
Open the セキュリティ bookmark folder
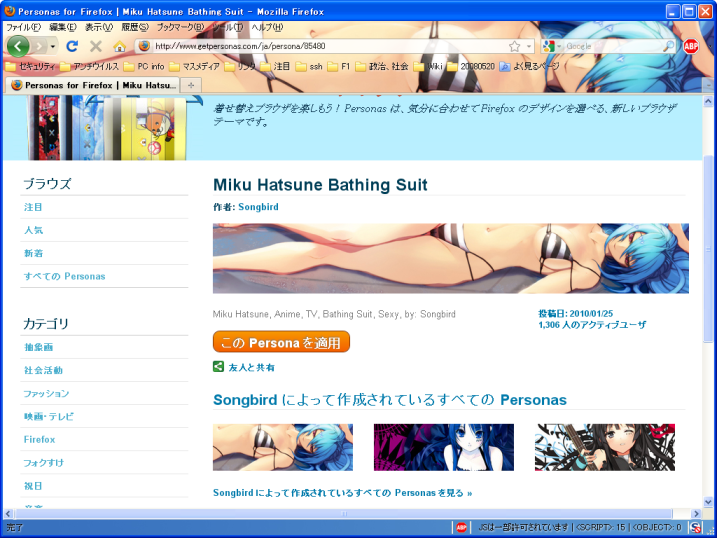click(30, 66)
